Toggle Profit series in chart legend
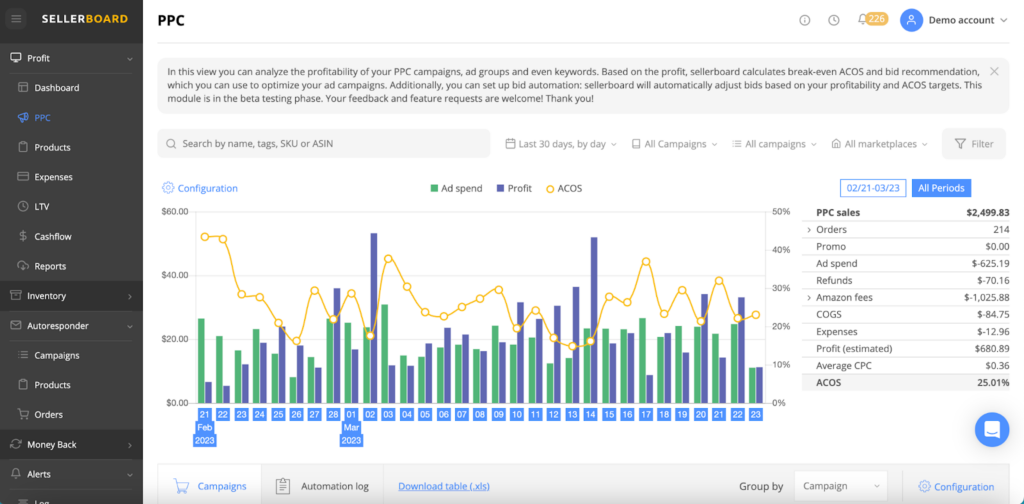Image resolution: width=1024 pixels, height=504 pixels. click(513, 188)
